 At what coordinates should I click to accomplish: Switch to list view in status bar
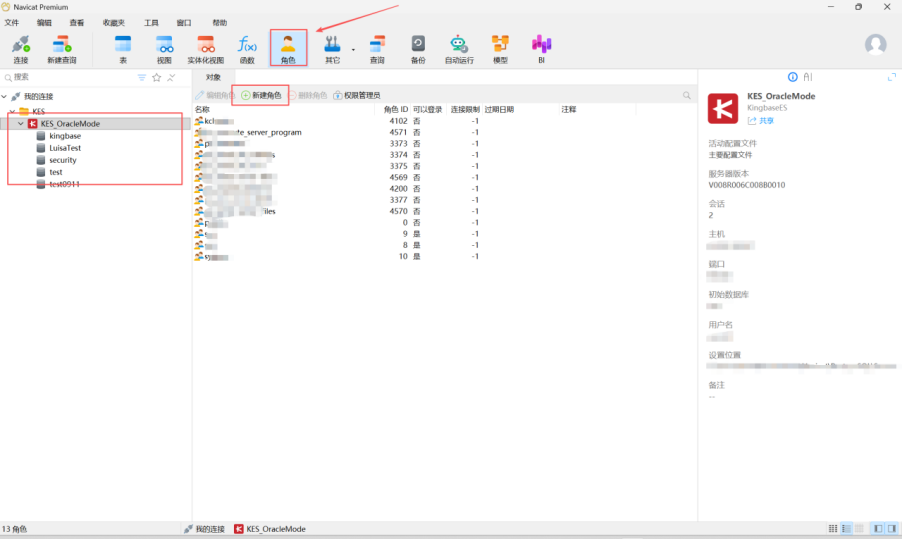846,528
